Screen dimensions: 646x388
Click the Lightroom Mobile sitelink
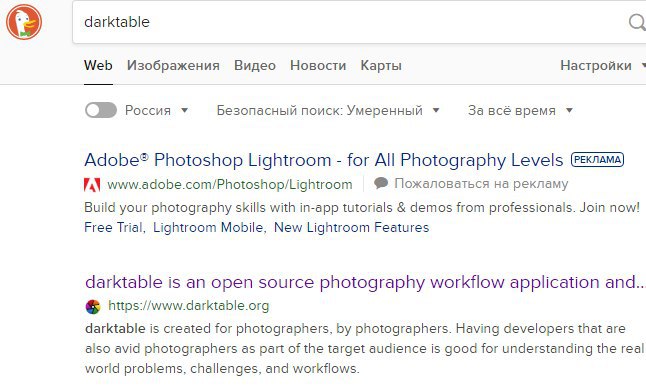(208, 227)
